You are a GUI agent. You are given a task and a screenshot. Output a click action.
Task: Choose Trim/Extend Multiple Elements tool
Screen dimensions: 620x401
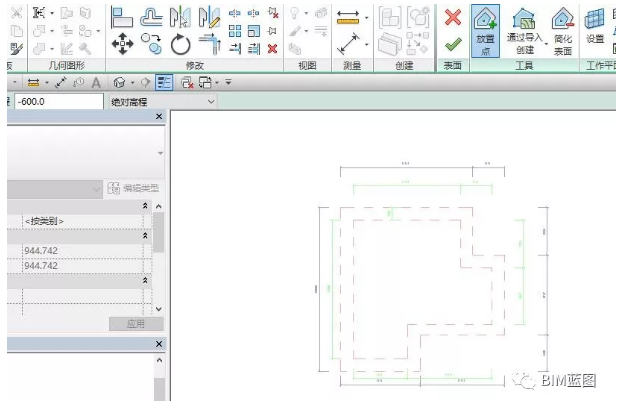point(254,49)
